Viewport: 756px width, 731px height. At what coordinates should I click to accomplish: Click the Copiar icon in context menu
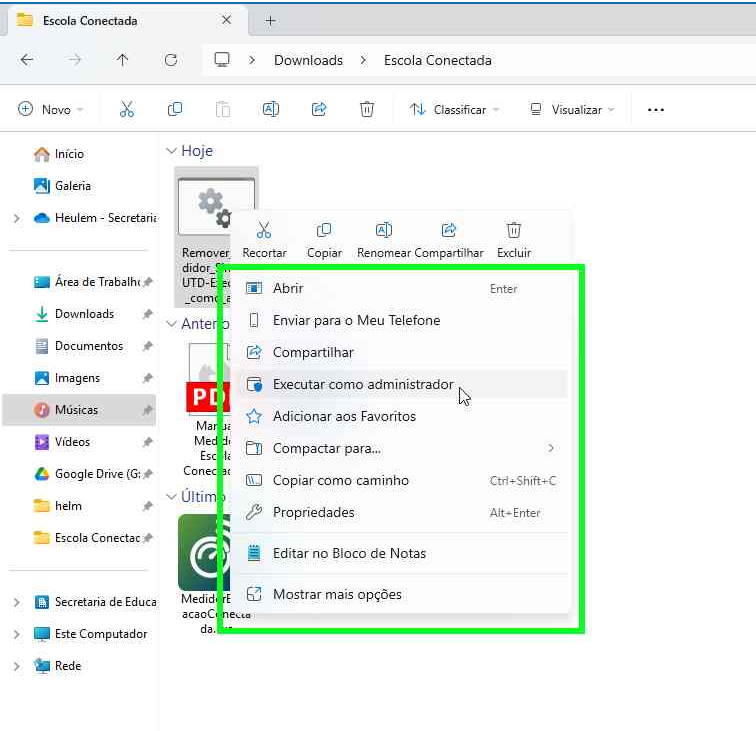click(x=324, y=231)
